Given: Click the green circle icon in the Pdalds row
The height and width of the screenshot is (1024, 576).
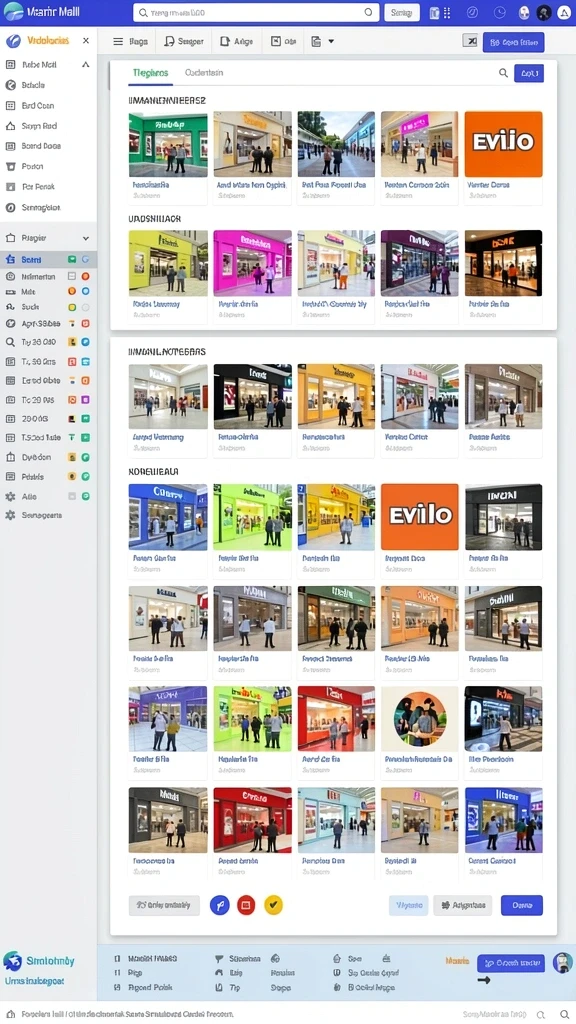Looking at the screenshot, I should (86, 477).
